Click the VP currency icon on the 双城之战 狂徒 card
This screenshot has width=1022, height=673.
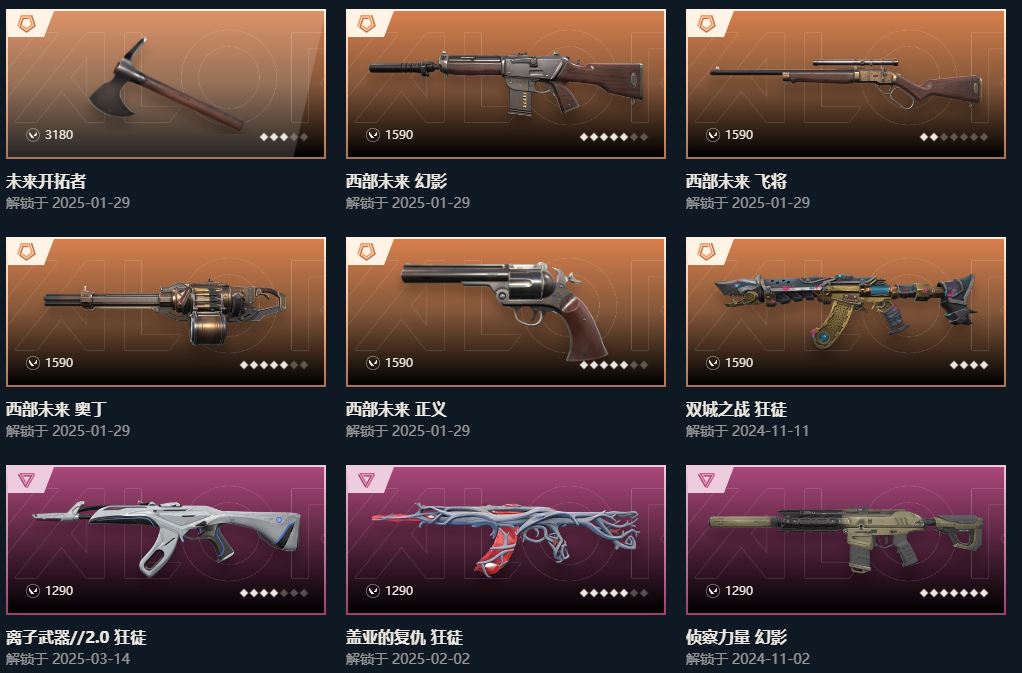tap(713, 363)
